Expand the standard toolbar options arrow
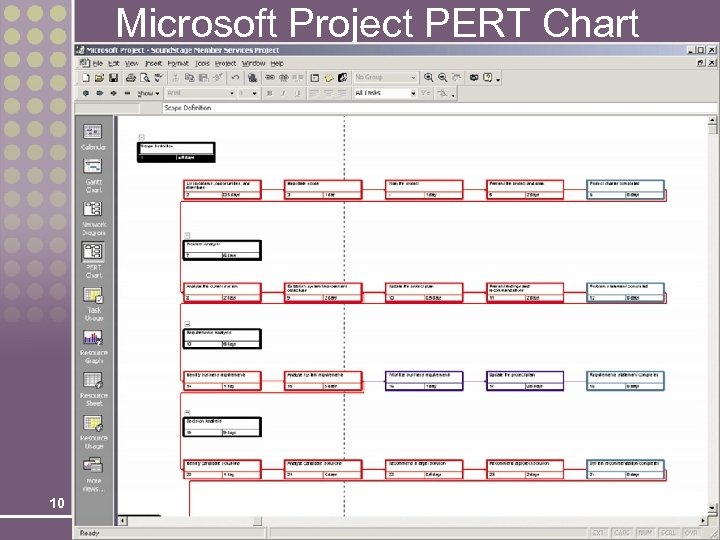720x540 pixels. point(499,80)
